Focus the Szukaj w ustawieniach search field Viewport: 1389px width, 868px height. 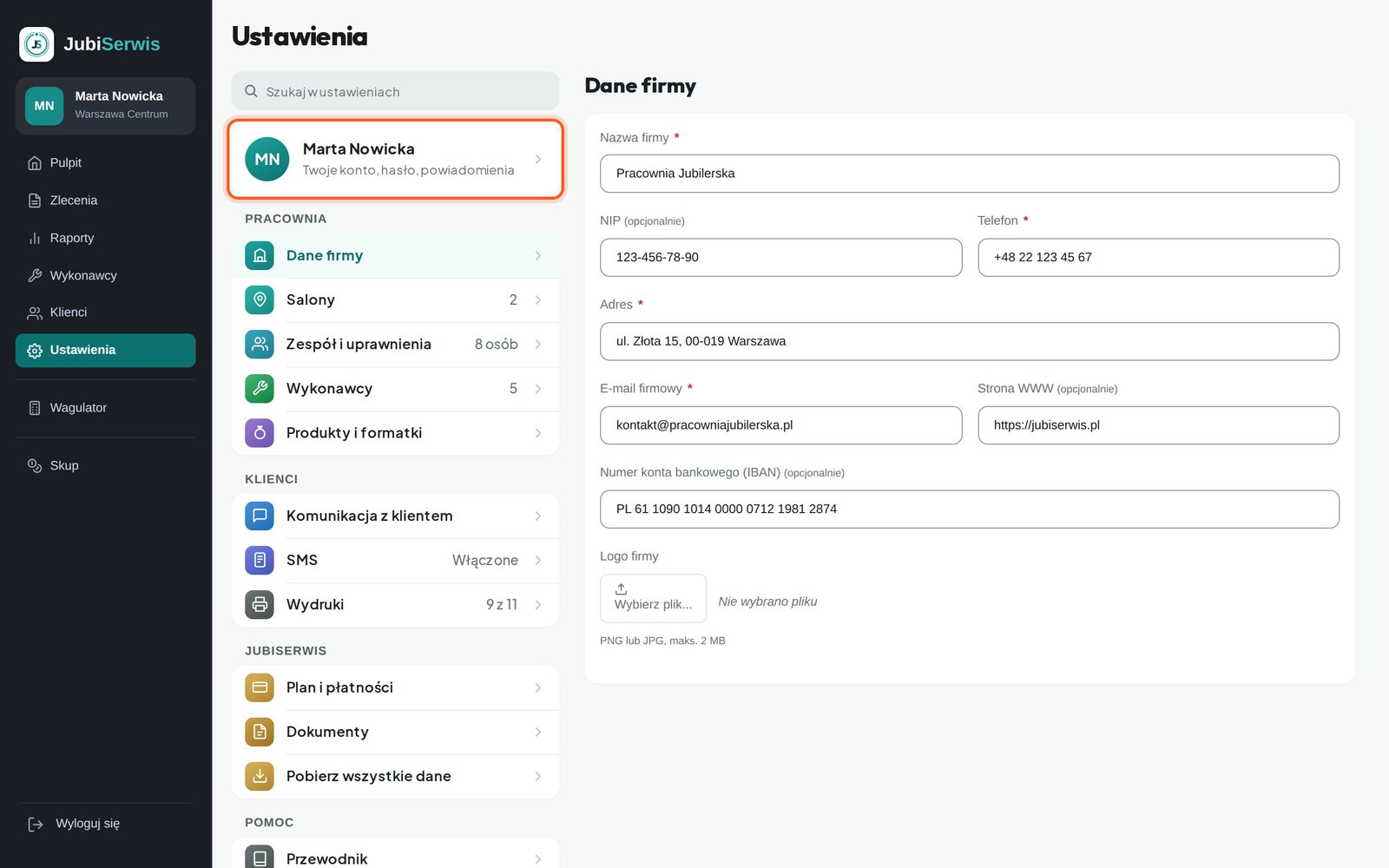[395, 91]
